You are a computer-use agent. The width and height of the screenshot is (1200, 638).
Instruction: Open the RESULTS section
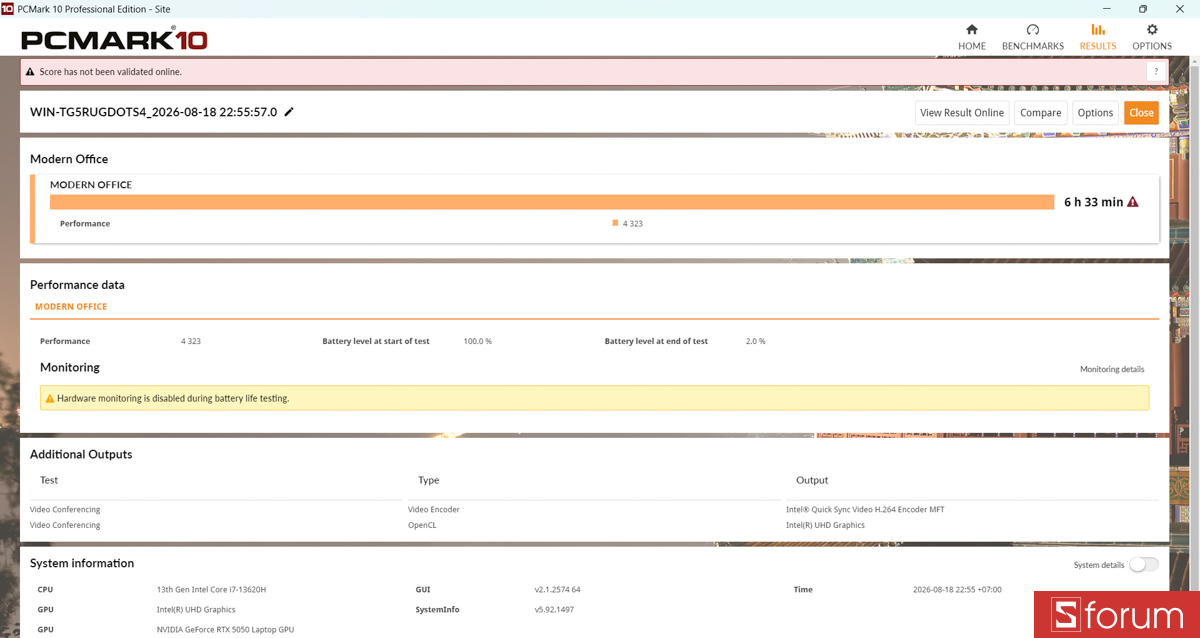pyautogui.click(x=1098, y=37)
